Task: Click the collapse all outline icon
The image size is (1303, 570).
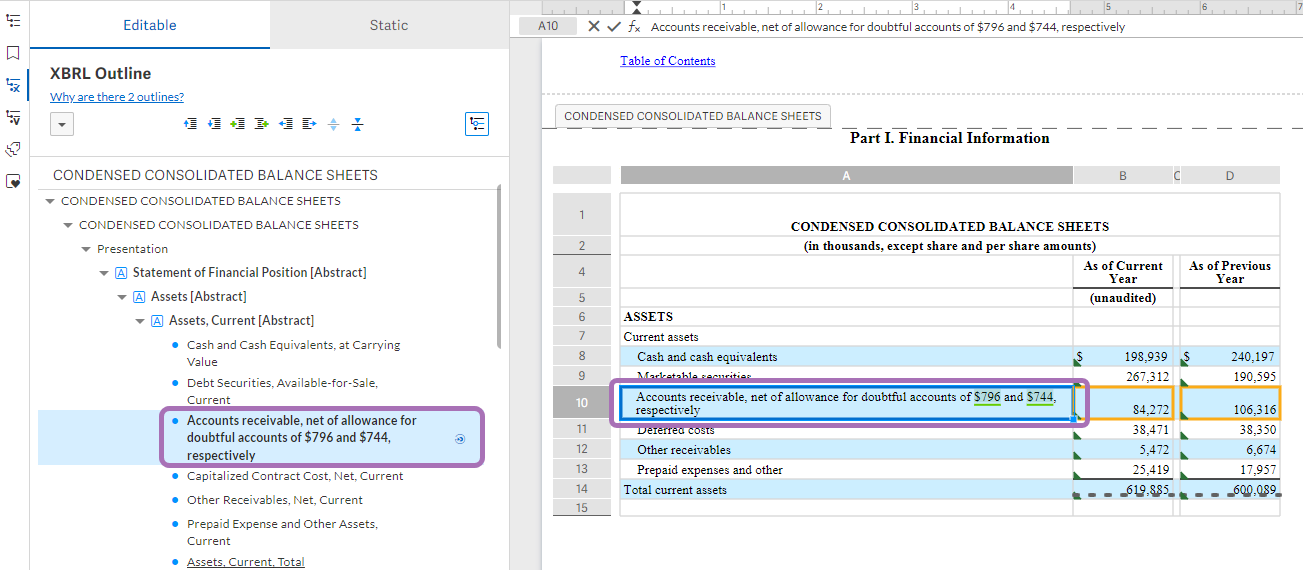Action: [358, 124]
